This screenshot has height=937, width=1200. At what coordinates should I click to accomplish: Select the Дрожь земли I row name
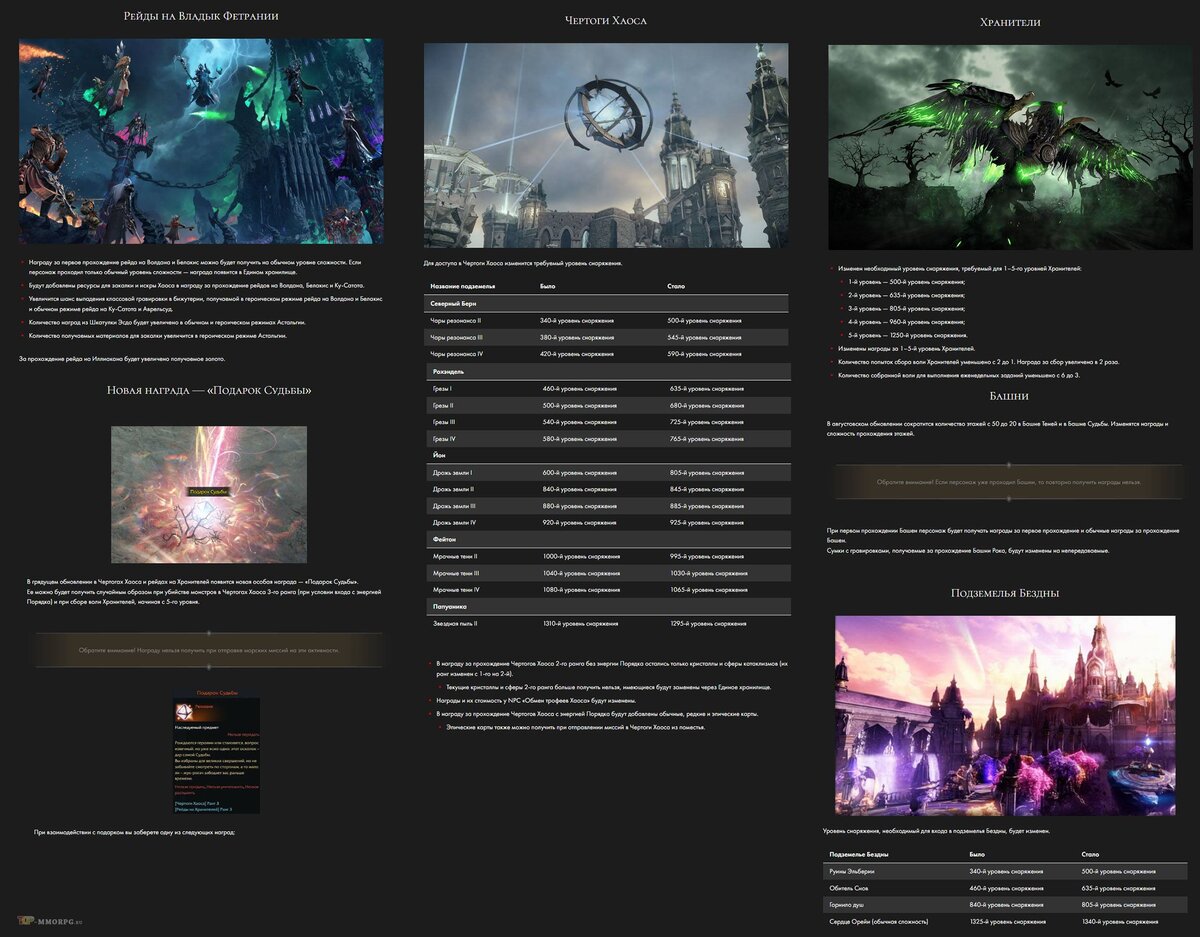[453, 472]
